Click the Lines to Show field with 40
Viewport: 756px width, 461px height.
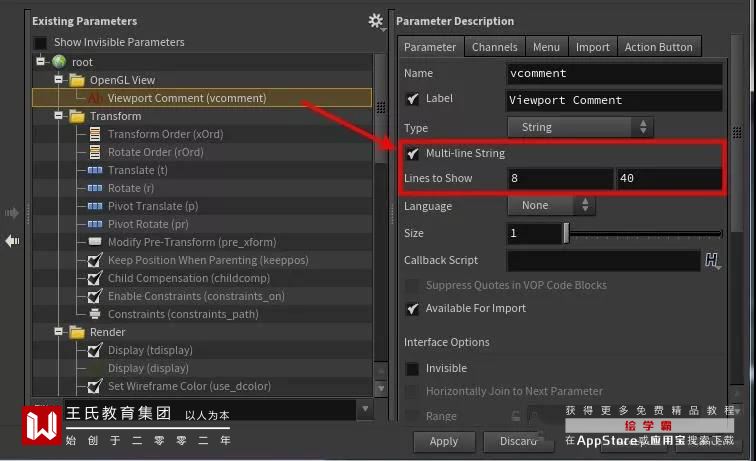669,178
